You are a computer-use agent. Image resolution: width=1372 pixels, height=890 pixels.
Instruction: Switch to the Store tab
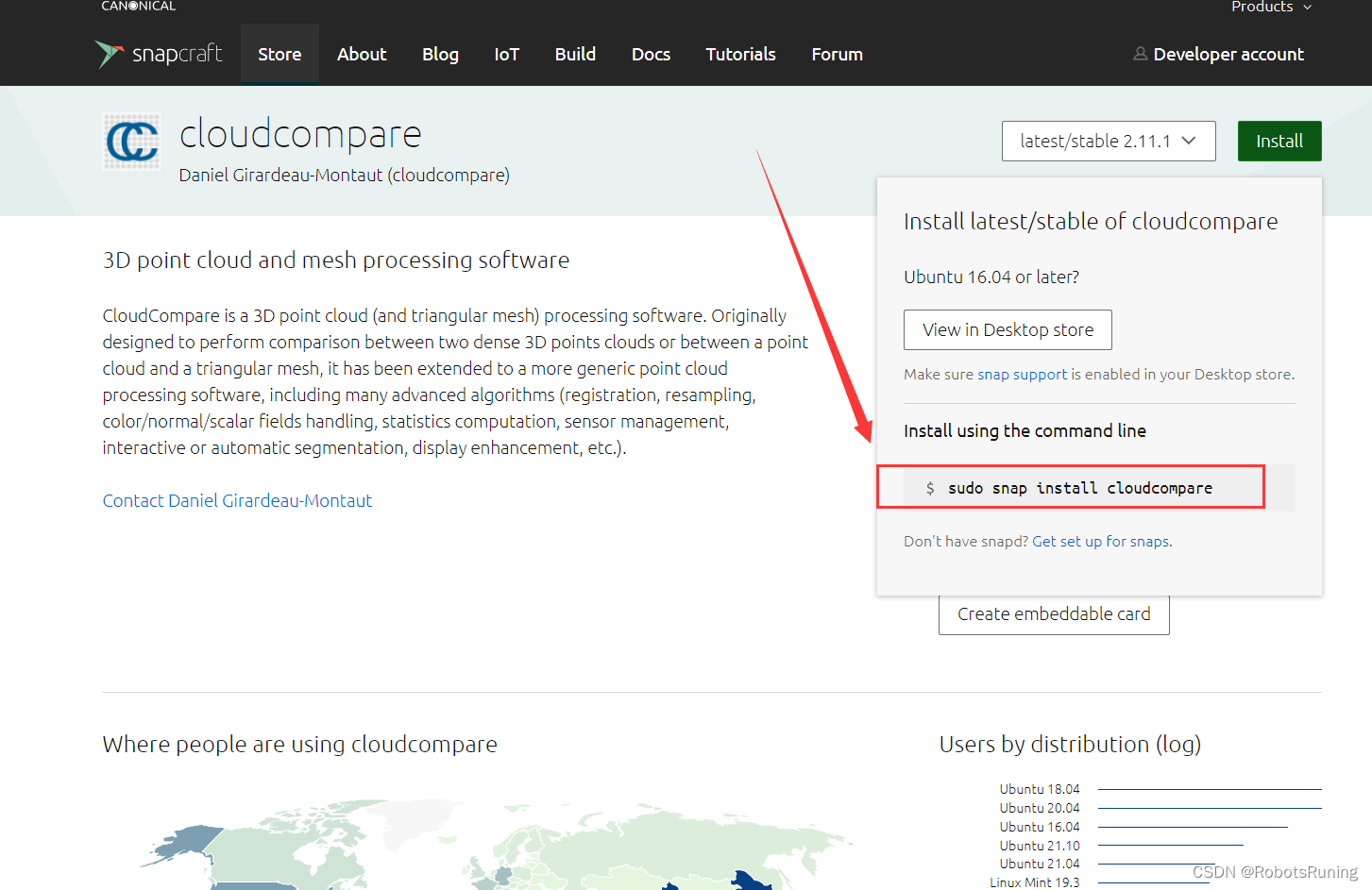click(279, 54)
